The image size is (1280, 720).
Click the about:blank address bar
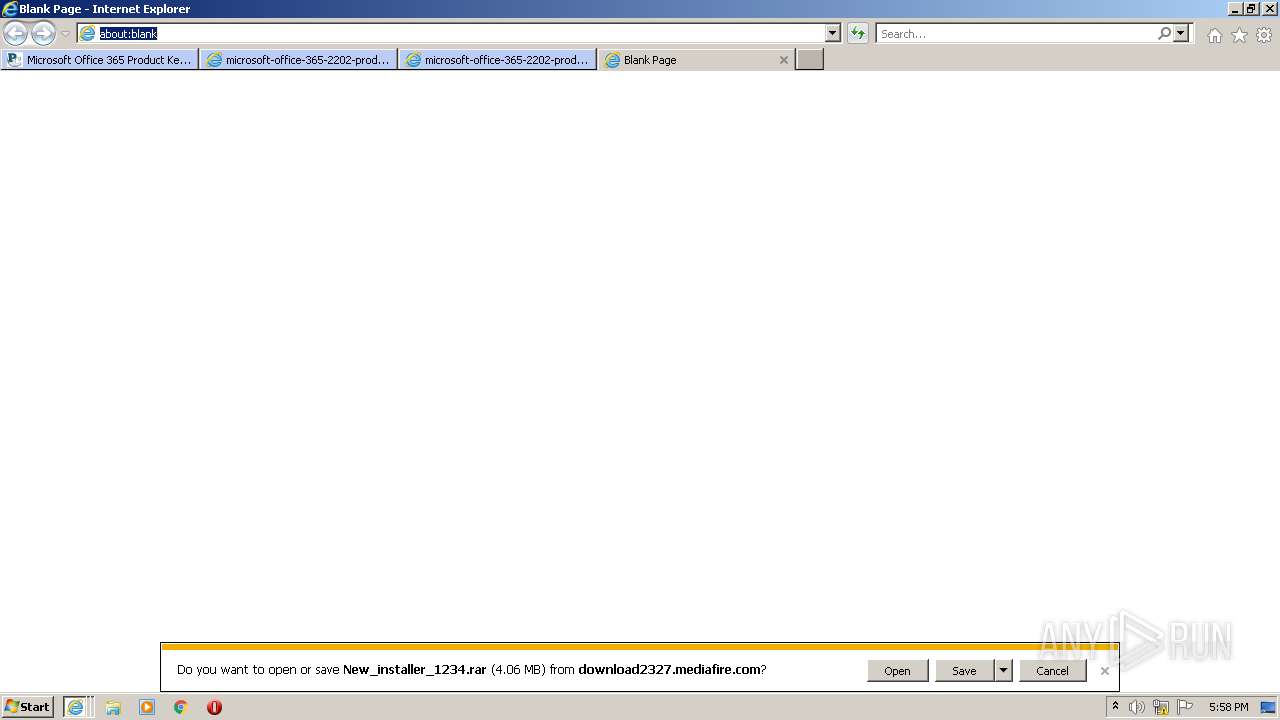tap(450, 33)
